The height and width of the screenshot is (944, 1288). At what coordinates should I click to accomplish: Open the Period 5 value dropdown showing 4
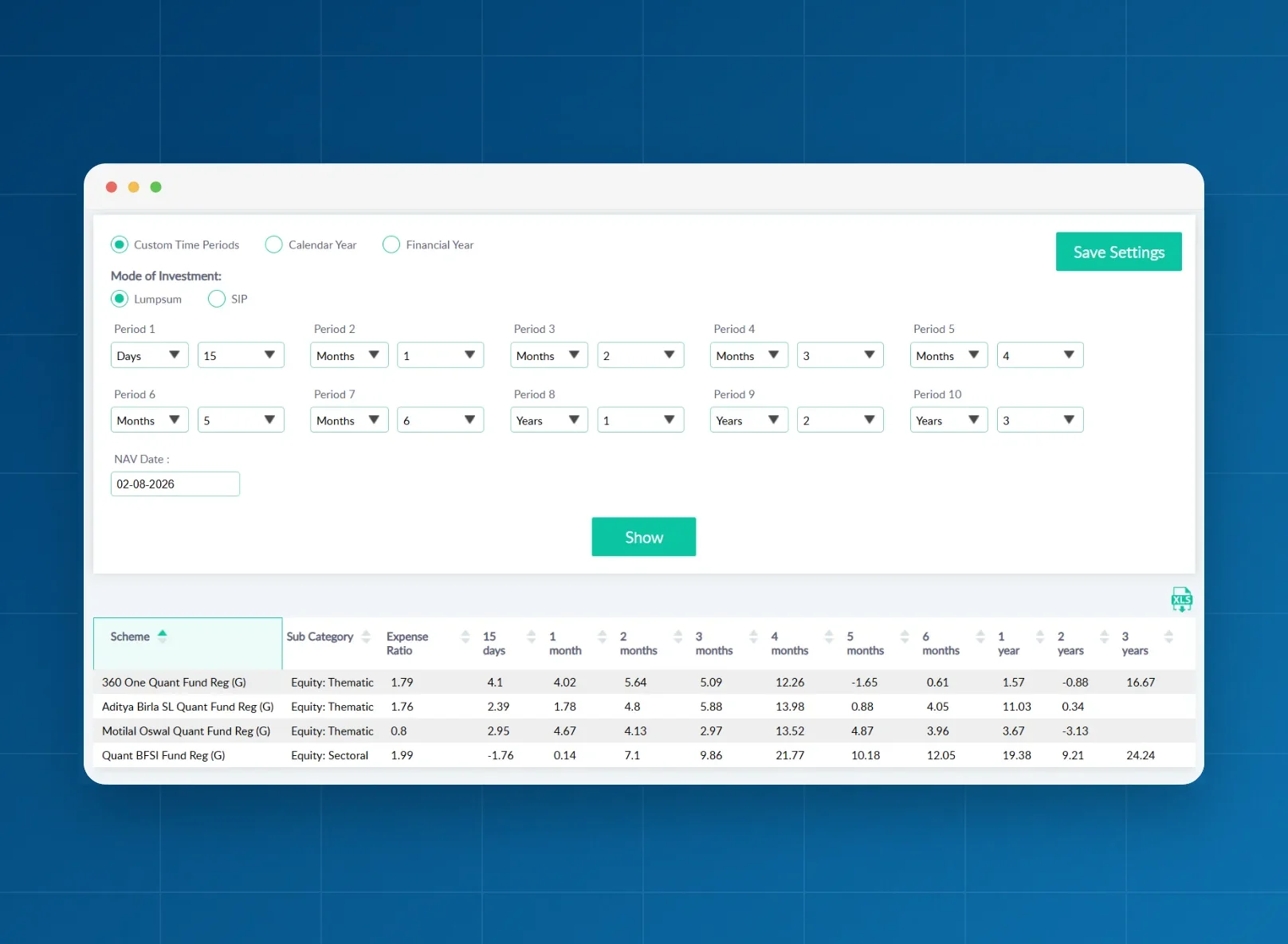coord(1040,355)
